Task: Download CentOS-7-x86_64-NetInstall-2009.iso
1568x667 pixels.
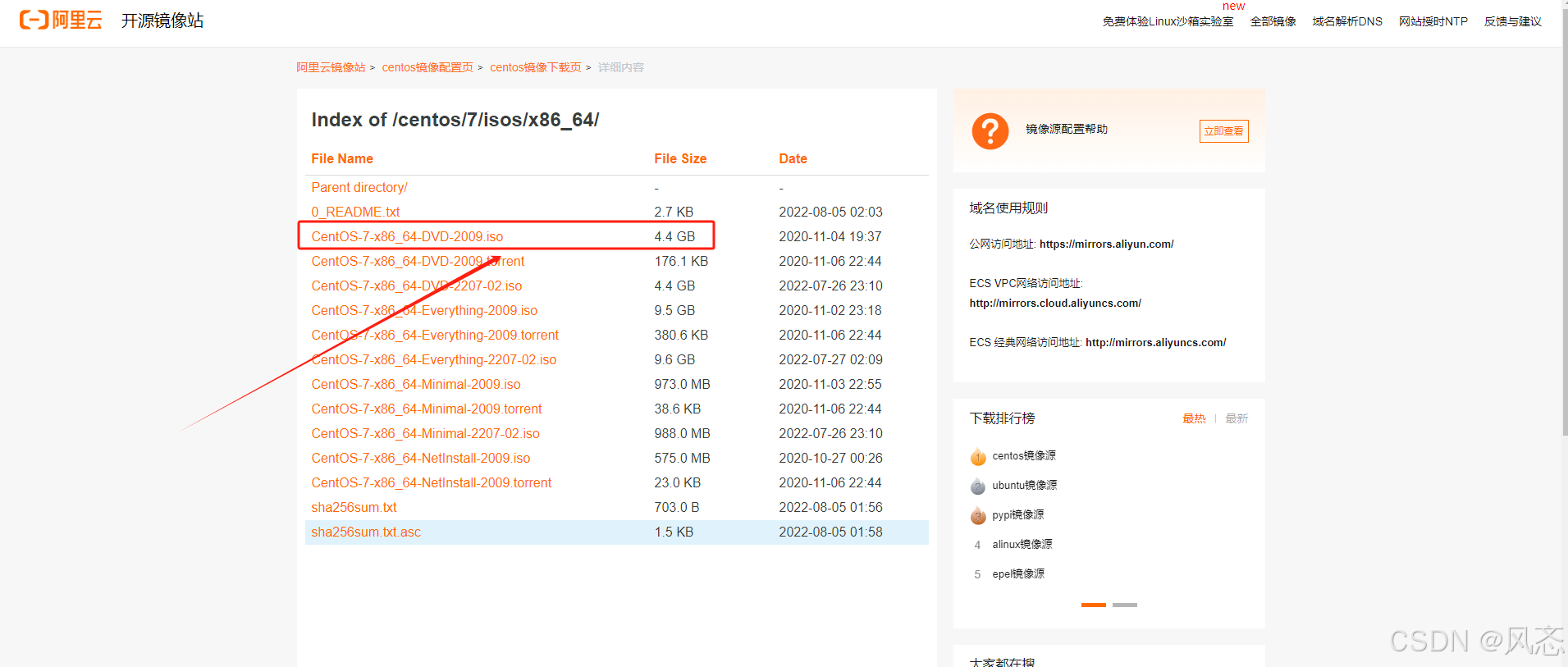Action: click(x=420, y=458)
